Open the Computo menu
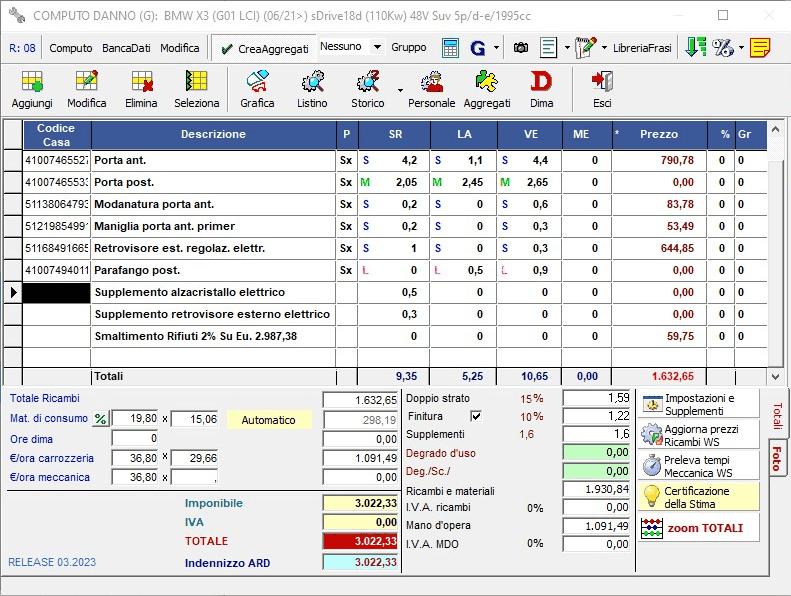The image size is (791, 596). tap(71, 48)
